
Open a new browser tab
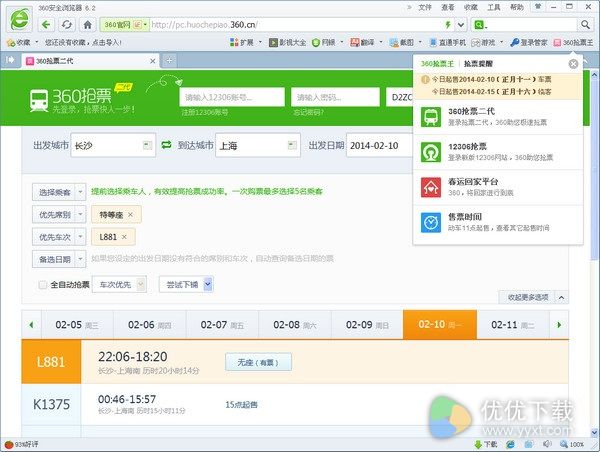tap(169, 60)
